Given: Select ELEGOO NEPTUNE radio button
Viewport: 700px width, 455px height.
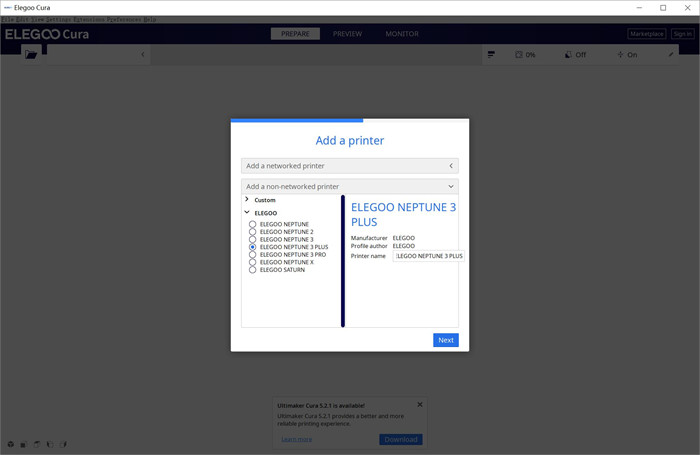Looking at the screenshot, I should click(x=253, y=224).
